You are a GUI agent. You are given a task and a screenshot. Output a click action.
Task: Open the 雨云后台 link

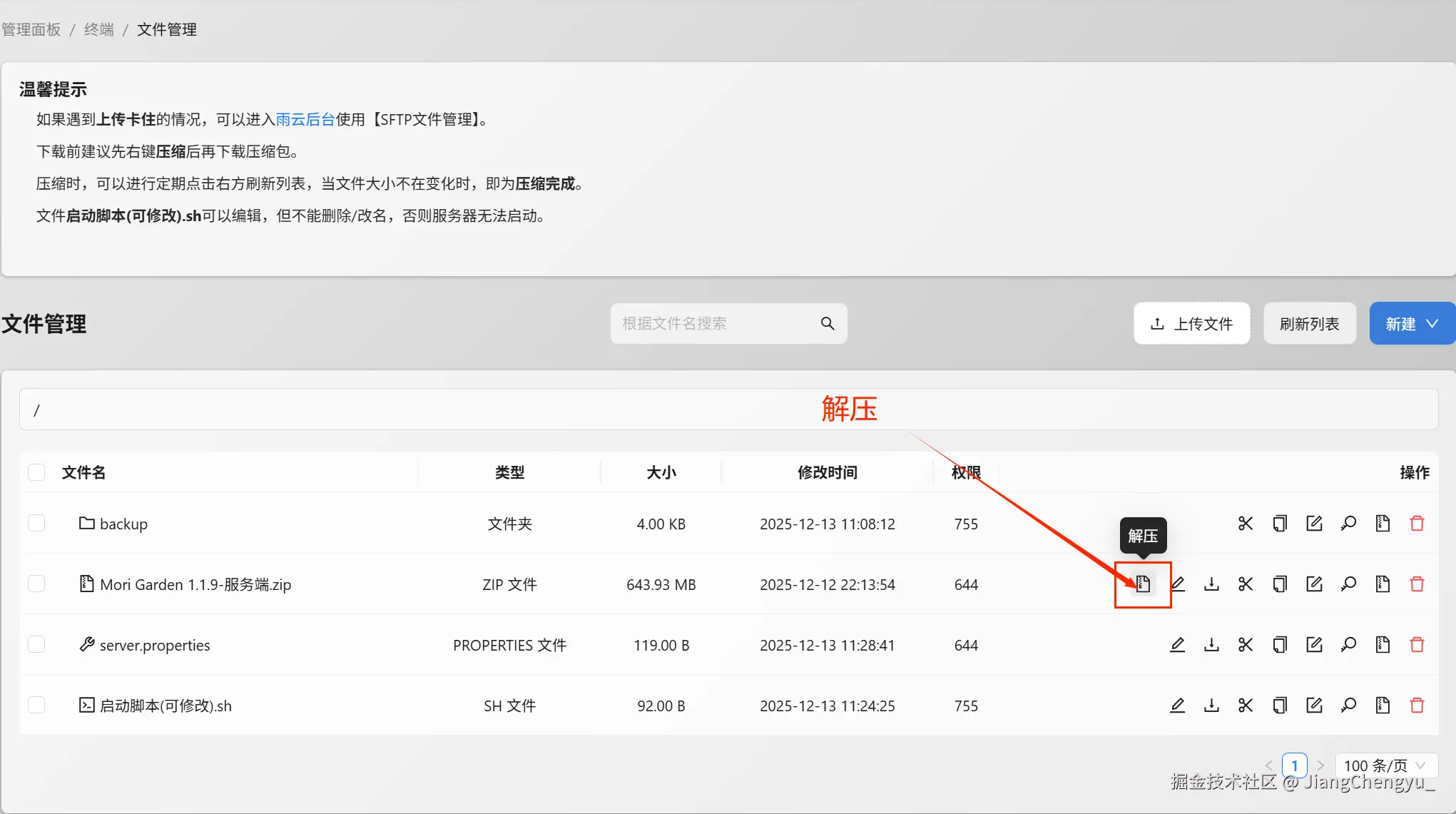tap(305, 119)
